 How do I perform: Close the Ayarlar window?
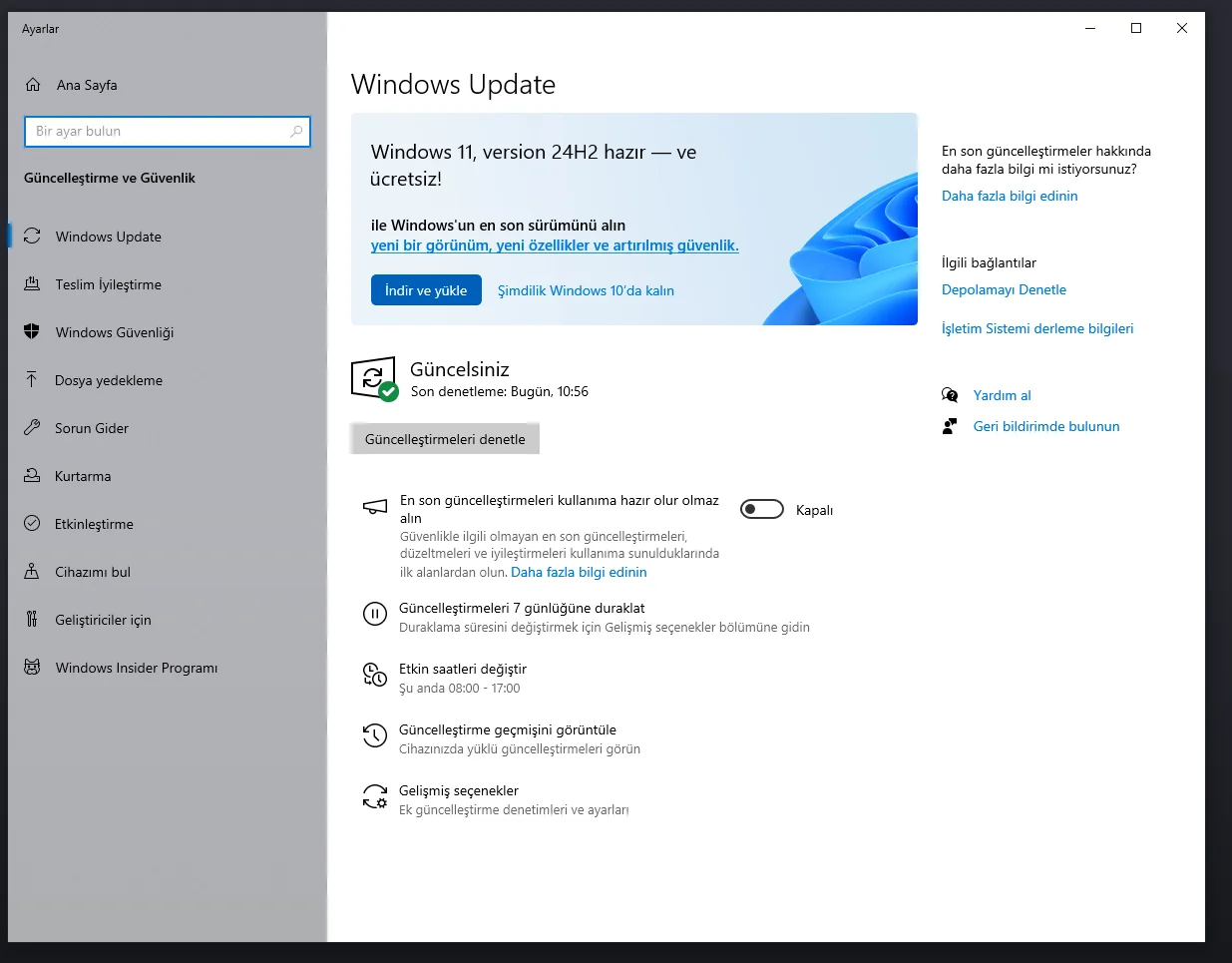pos(1182,28)
